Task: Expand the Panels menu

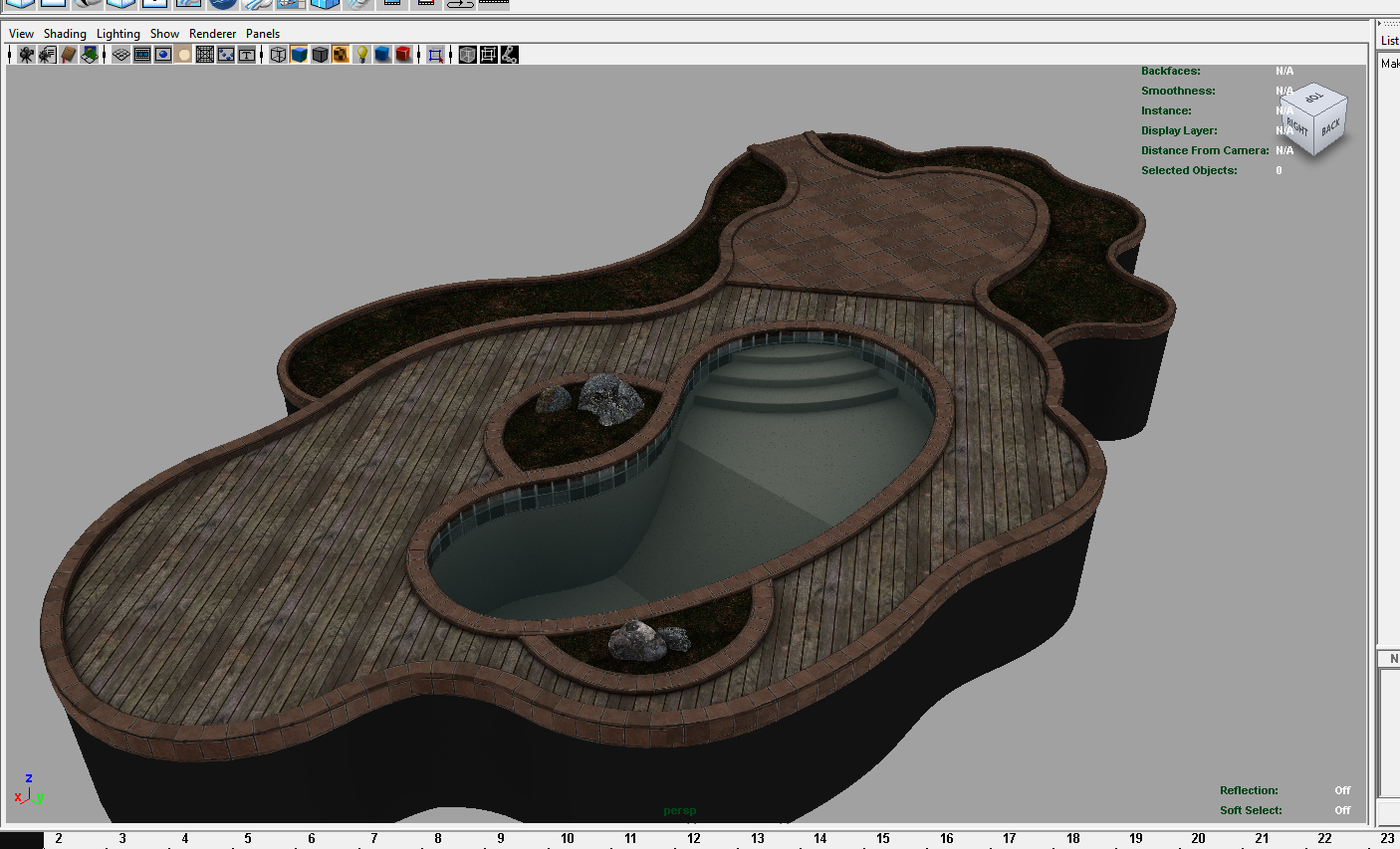Action: 263,34
